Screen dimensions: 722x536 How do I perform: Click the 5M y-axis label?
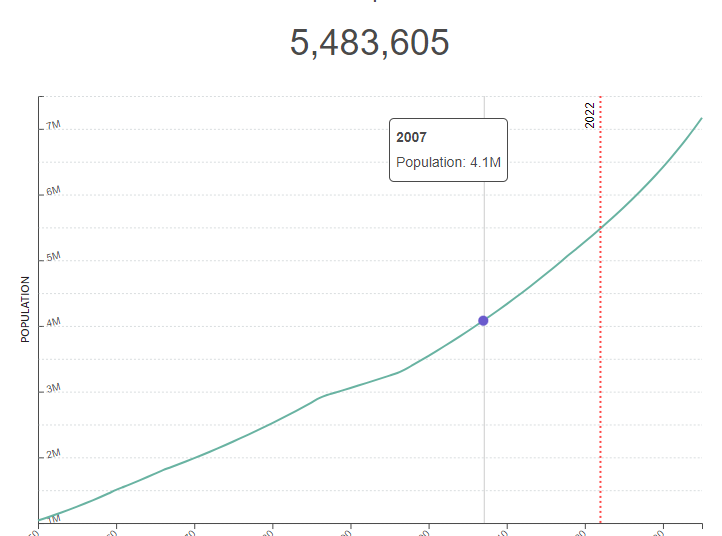pyautogui.click(x=53, y=258)
